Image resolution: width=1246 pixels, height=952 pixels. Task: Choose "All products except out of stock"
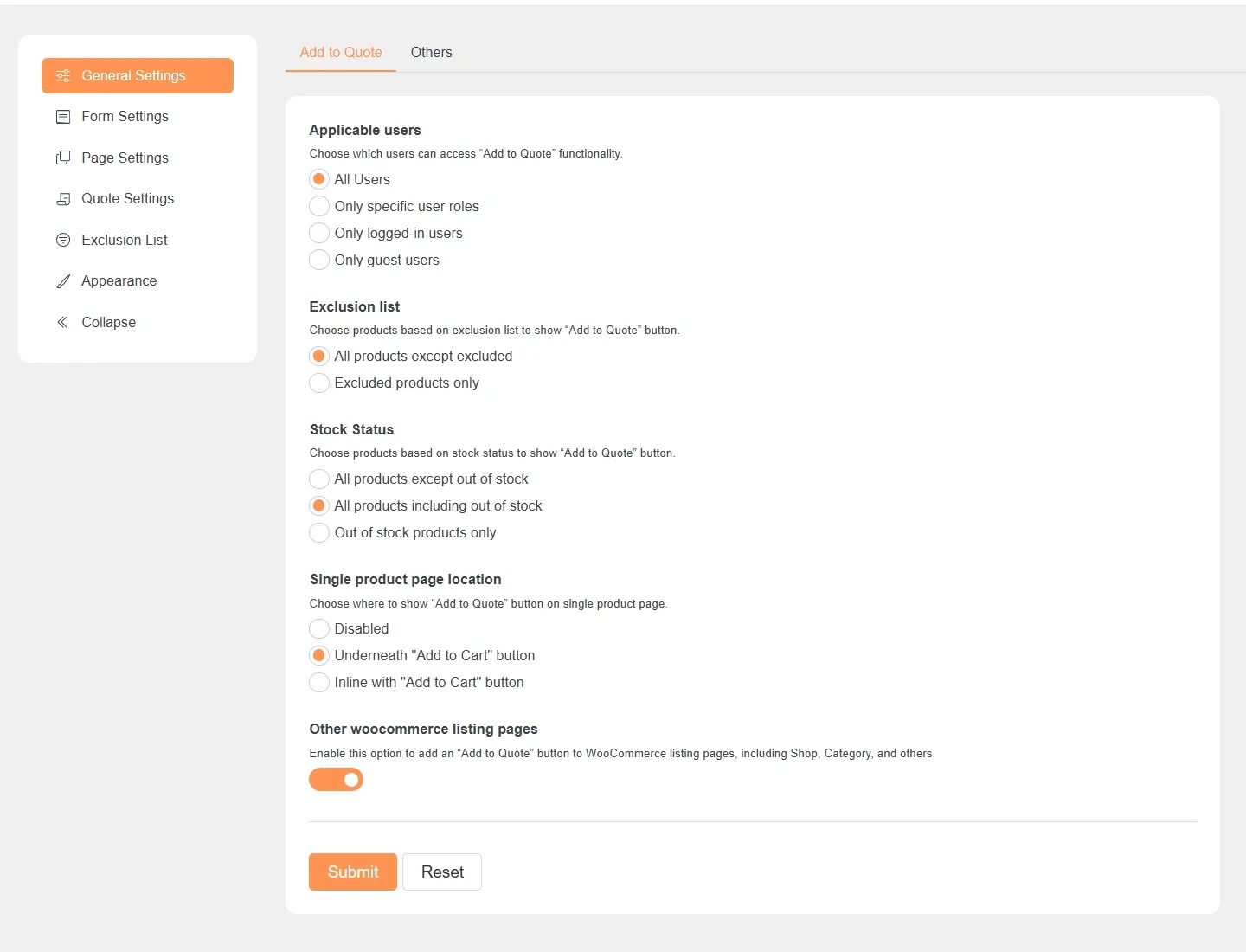319,479
